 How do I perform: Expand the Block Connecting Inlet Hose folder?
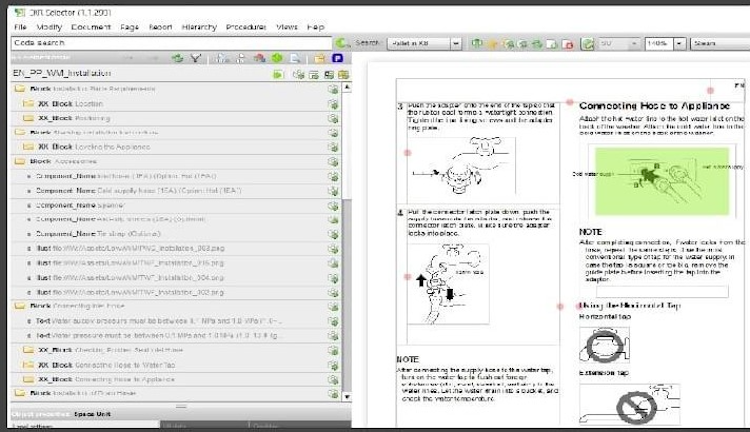coord(20,306)
